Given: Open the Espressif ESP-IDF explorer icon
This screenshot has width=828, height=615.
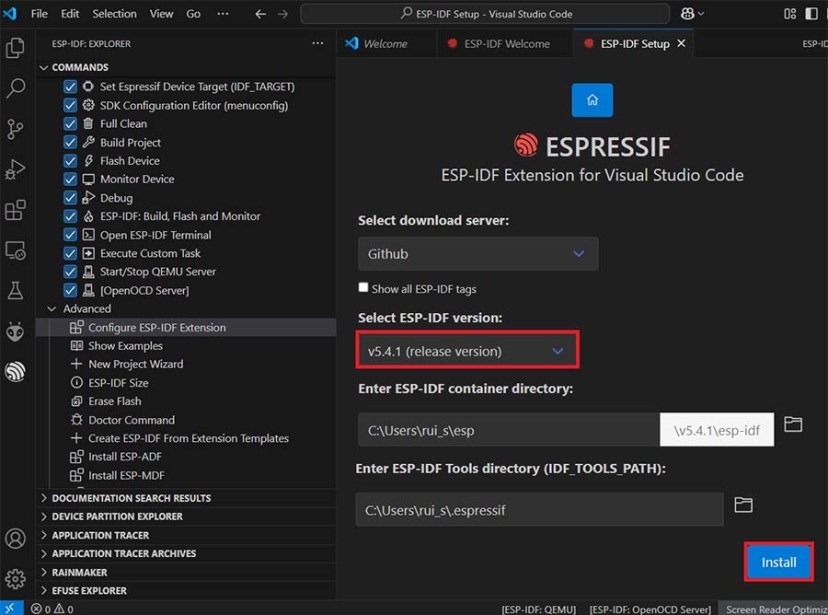Looking at the screenshot, I should pos(15,371).
